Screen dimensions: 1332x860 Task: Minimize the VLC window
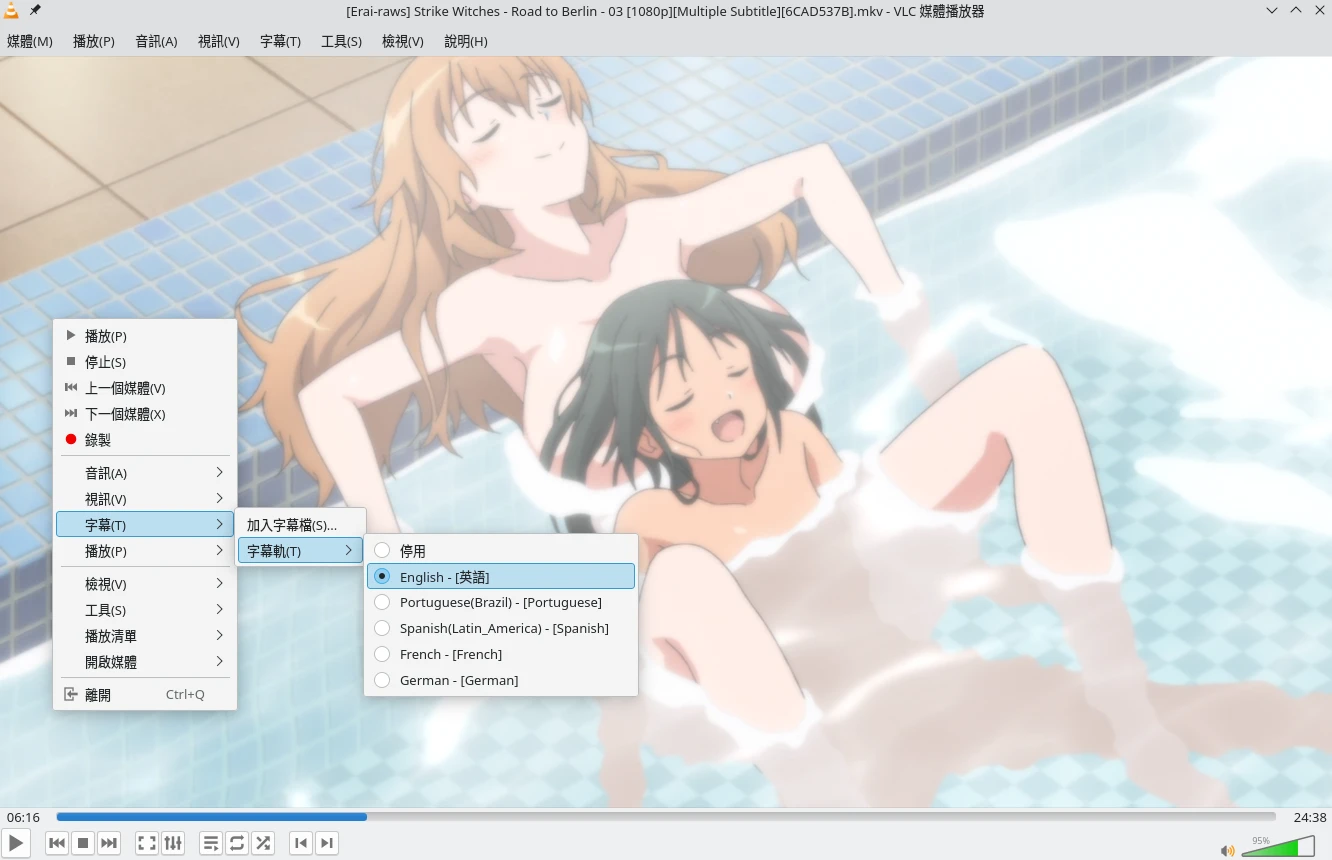click(1272, 10)
